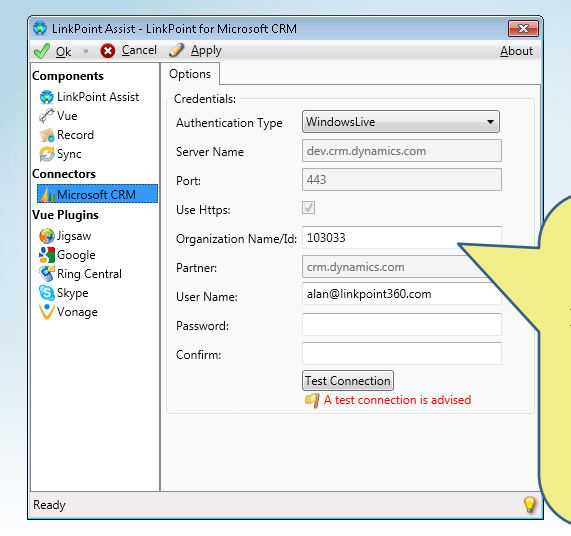Click the Apply pencil icon

coord(176,50)
